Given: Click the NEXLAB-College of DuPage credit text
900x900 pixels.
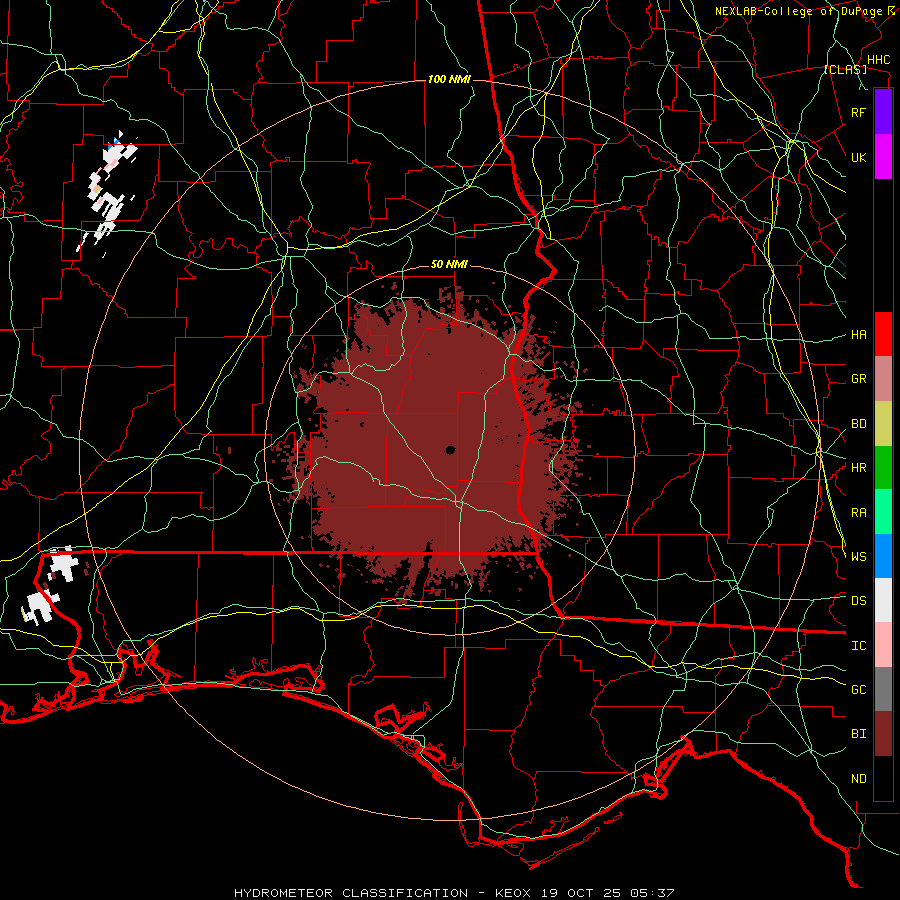Looking at the screenshot, I should [x=798, y=11].
